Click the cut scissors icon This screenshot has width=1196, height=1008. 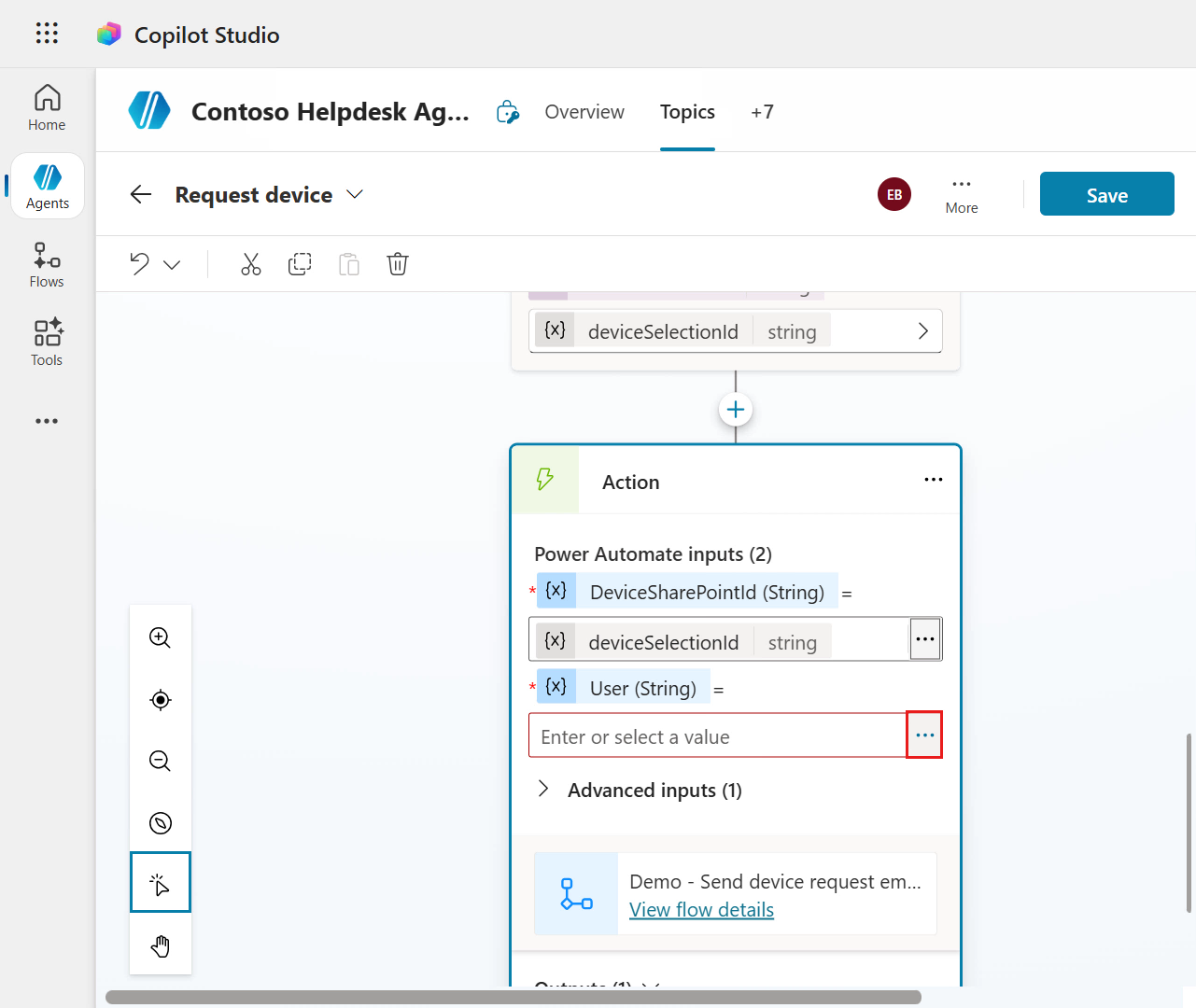(251, 264)
